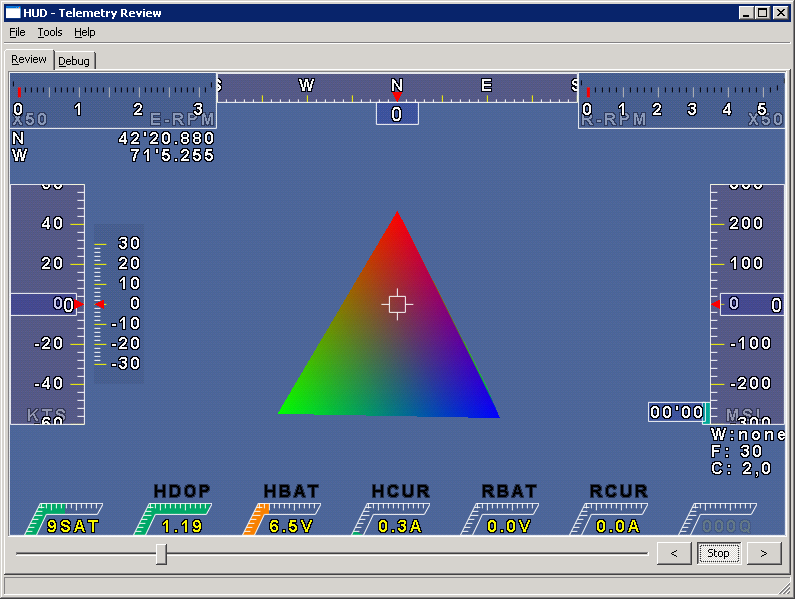The image size is (795, 599).
Task: Select the Review tab
Action: coord(29,60)
